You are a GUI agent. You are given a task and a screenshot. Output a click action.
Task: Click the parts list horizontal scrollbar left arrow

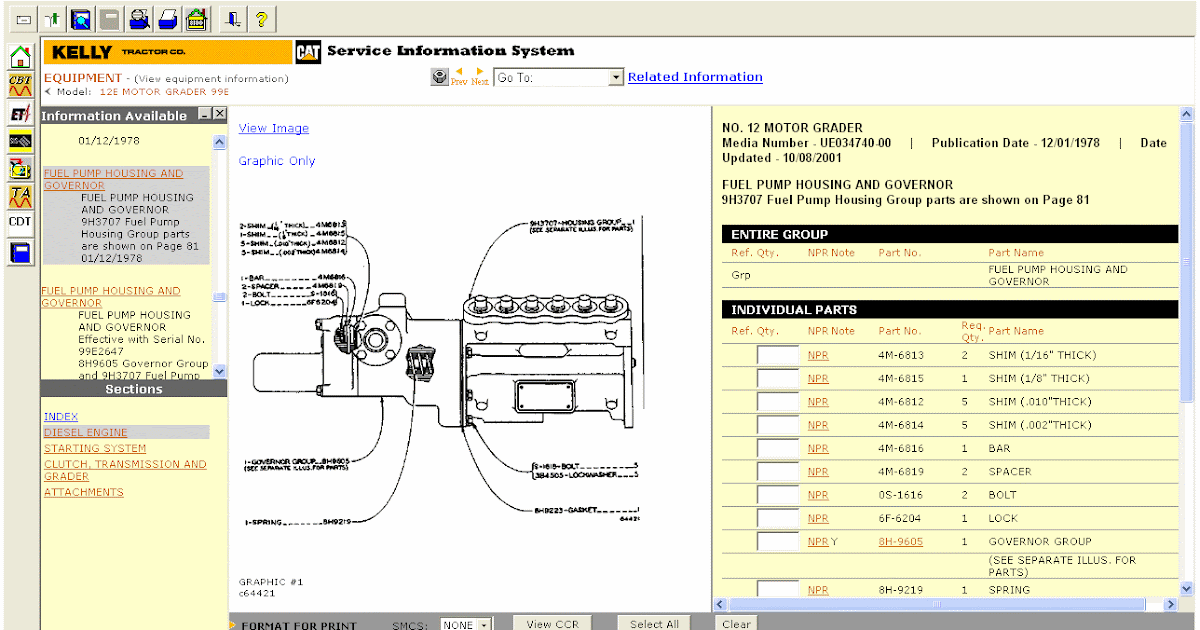pos(719,605)
